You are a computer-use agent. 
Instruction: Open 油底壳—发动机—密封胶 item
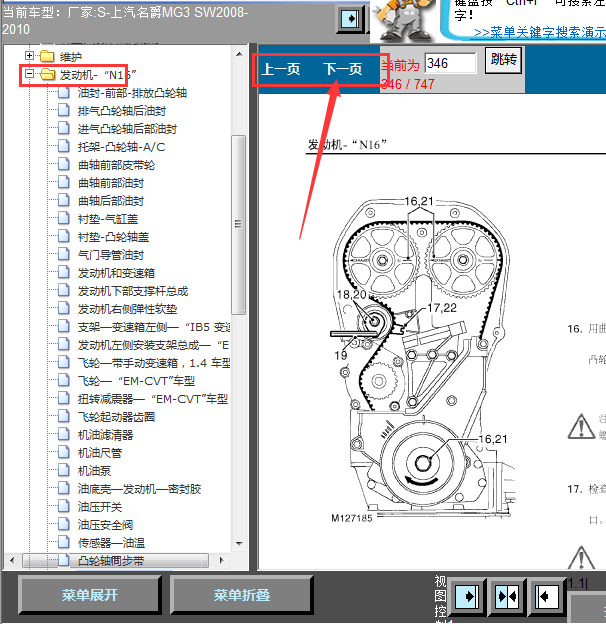(139, 489)
